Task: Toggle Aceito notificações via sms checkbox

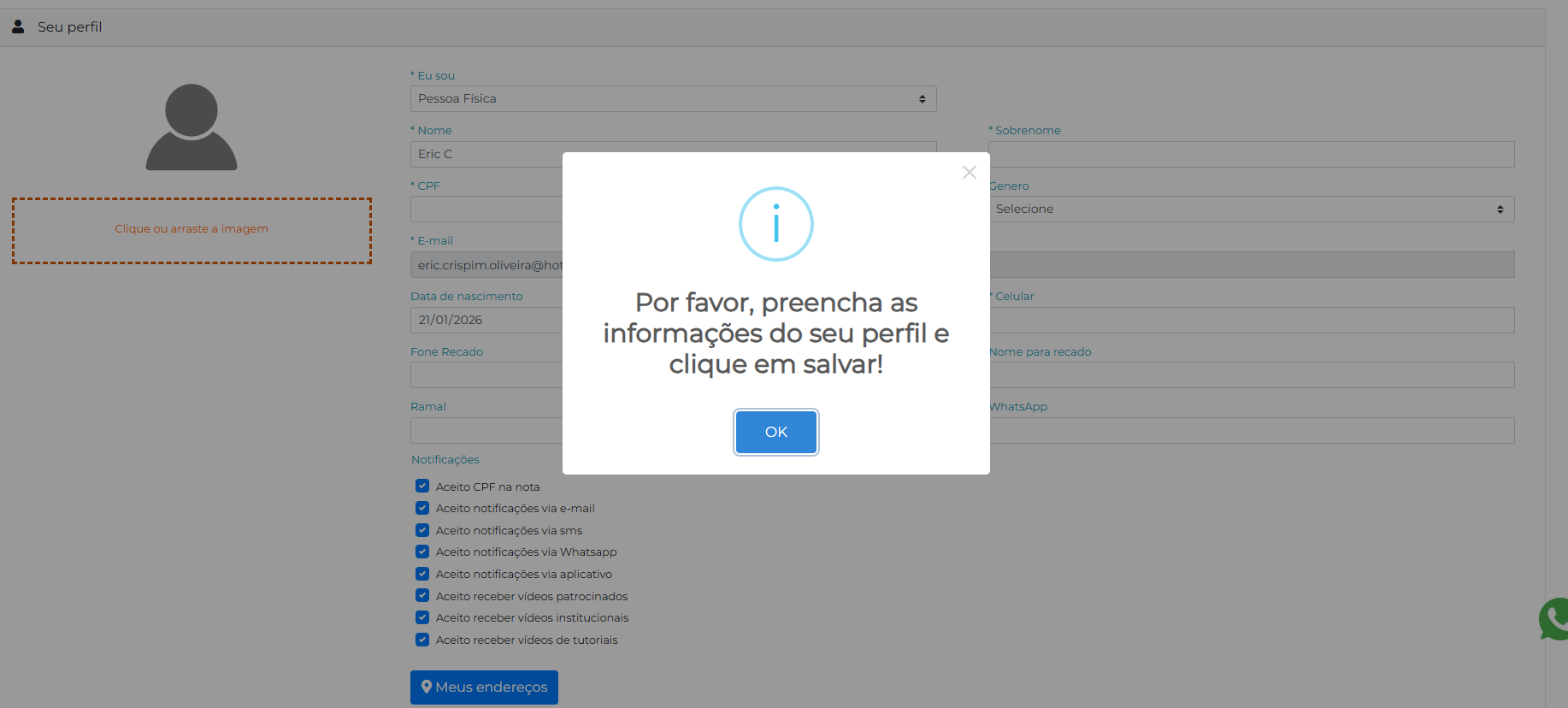Action: 422,530
